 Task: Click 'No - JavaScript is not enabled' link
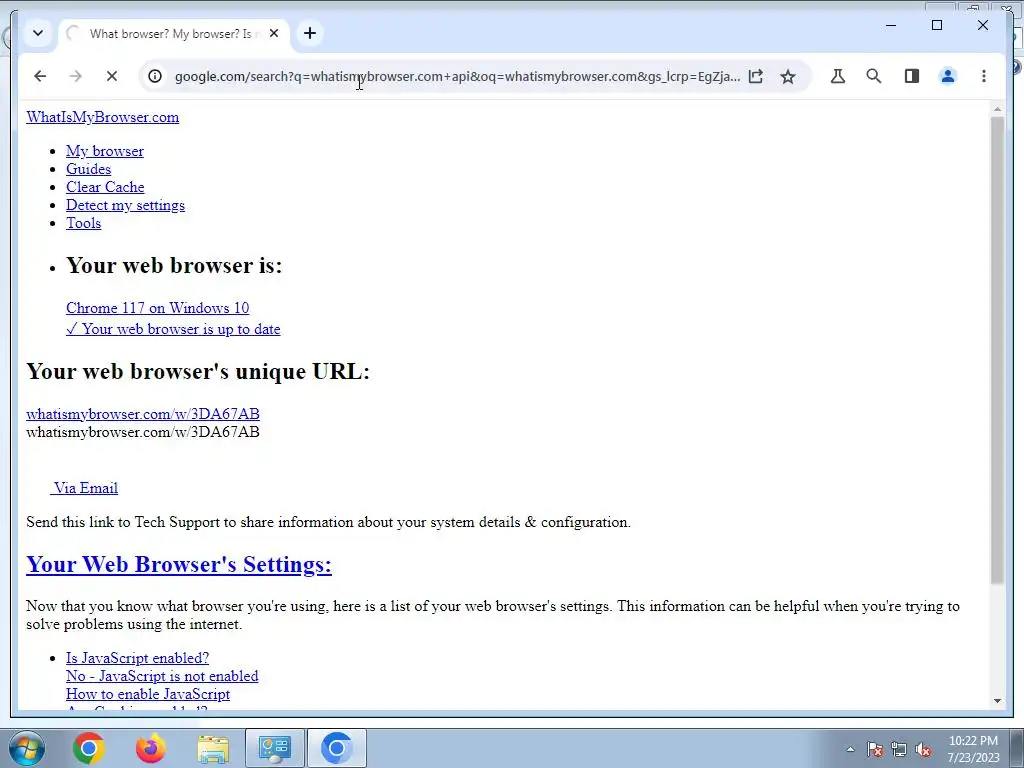tap(162, 677)
